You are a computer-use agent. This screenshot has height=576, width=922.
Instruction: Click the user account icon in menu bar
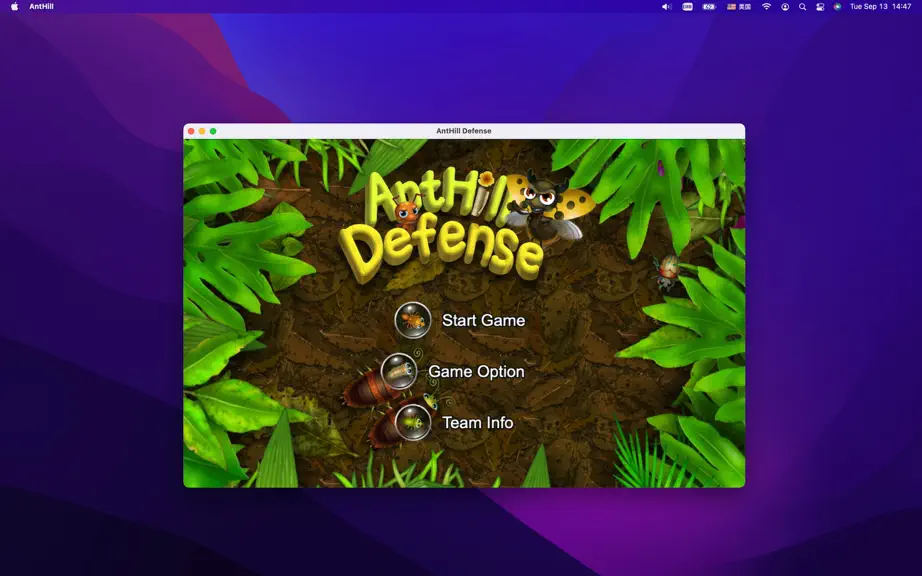click(x=785, y=6)
